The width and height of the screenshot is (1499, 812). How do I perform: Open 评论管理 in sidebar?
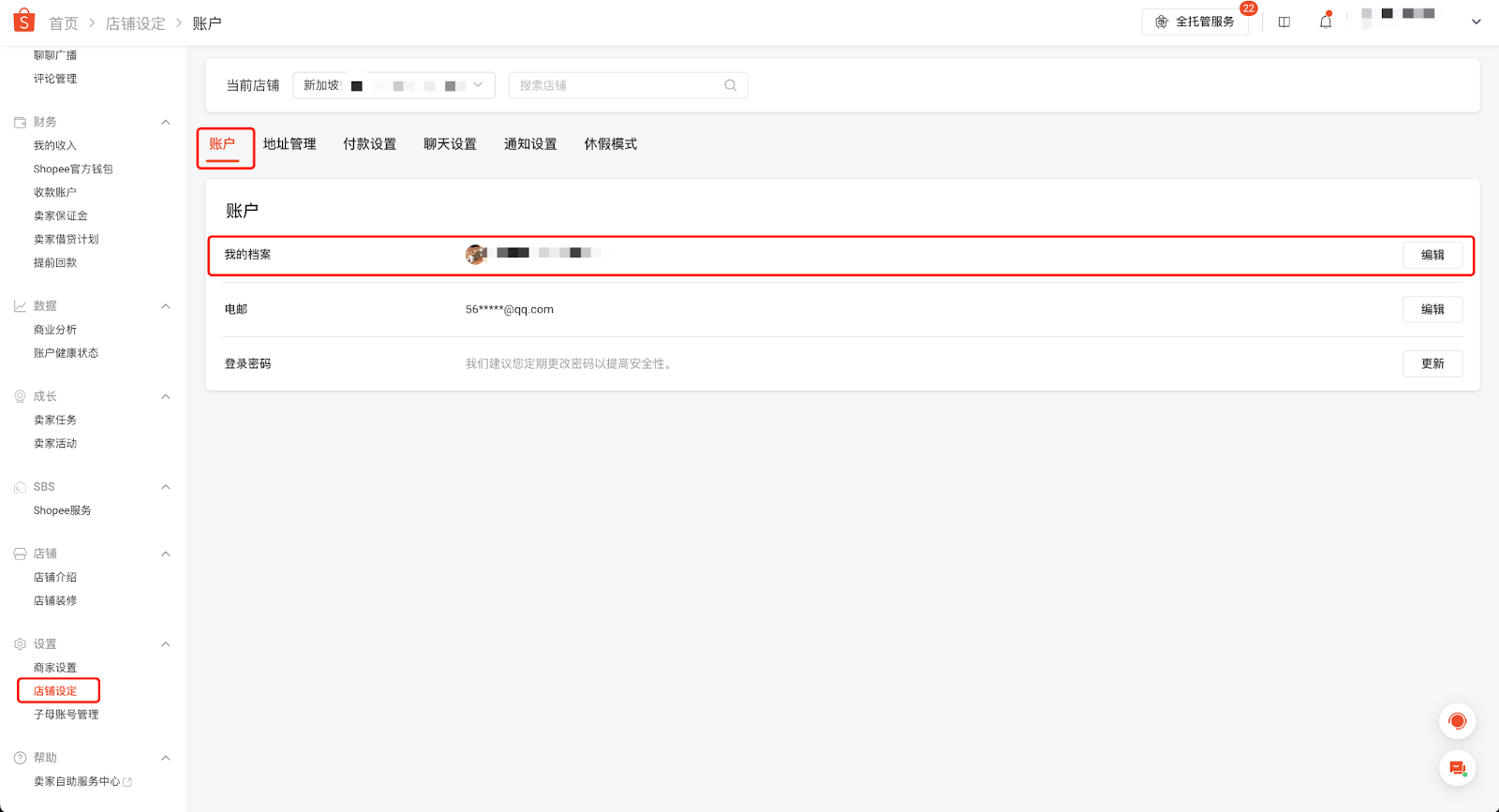click(x=55, y=79)
